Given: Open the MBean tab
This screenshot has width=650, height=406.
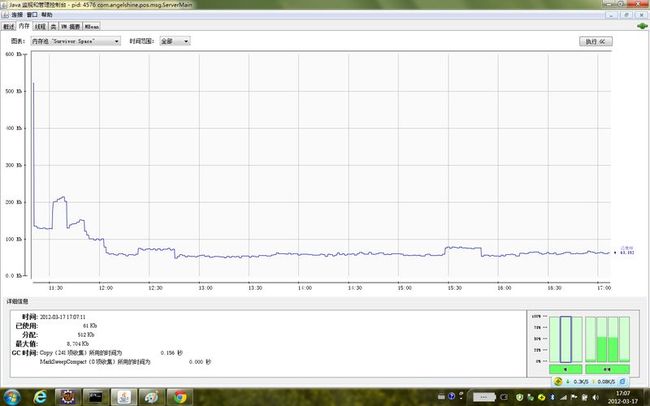Looking at the screenshot, I should [x=92, y=27].
